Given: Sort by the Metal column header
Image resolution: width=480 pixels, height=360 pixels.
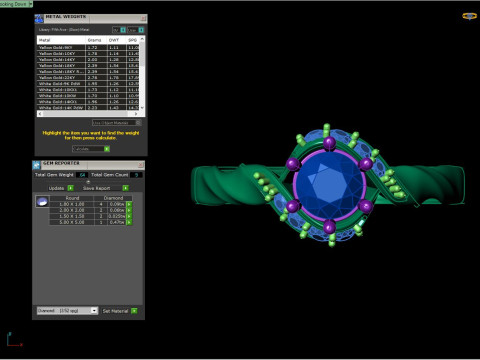Looking at the screenshot, I should point(61,40).
